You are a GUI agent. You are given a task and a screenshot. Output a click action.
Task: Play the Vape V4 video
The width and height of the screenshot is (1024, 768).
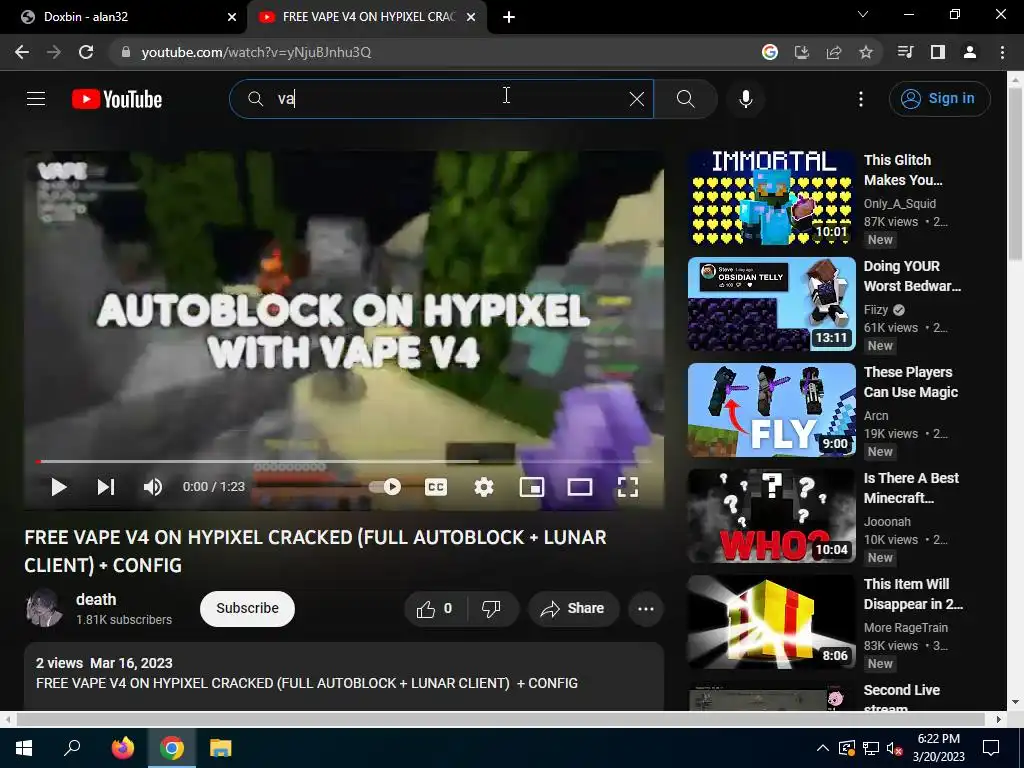(x=58, y=487)
